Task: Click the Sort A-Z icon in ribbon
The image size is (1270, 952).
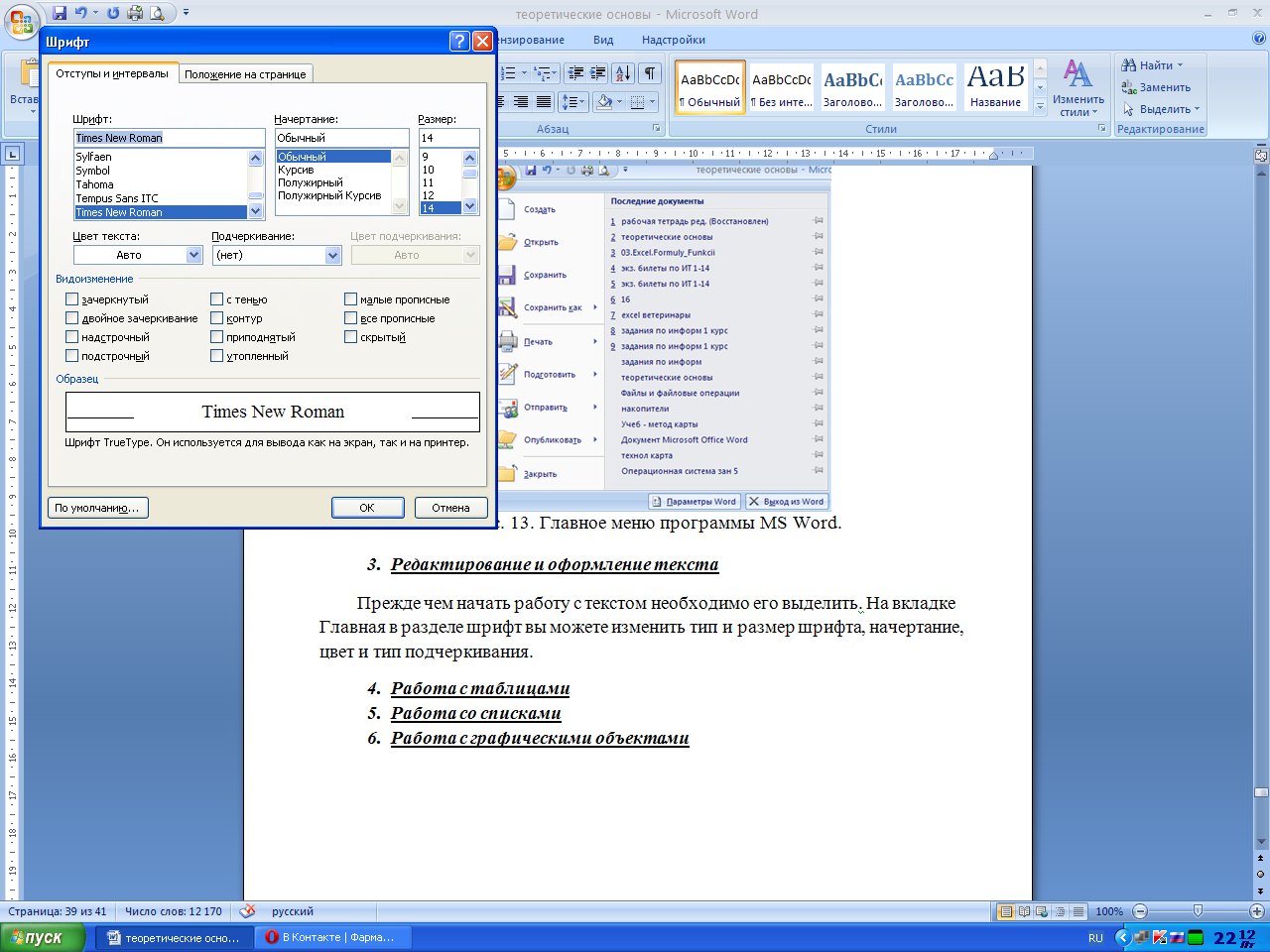Action: 622,73
